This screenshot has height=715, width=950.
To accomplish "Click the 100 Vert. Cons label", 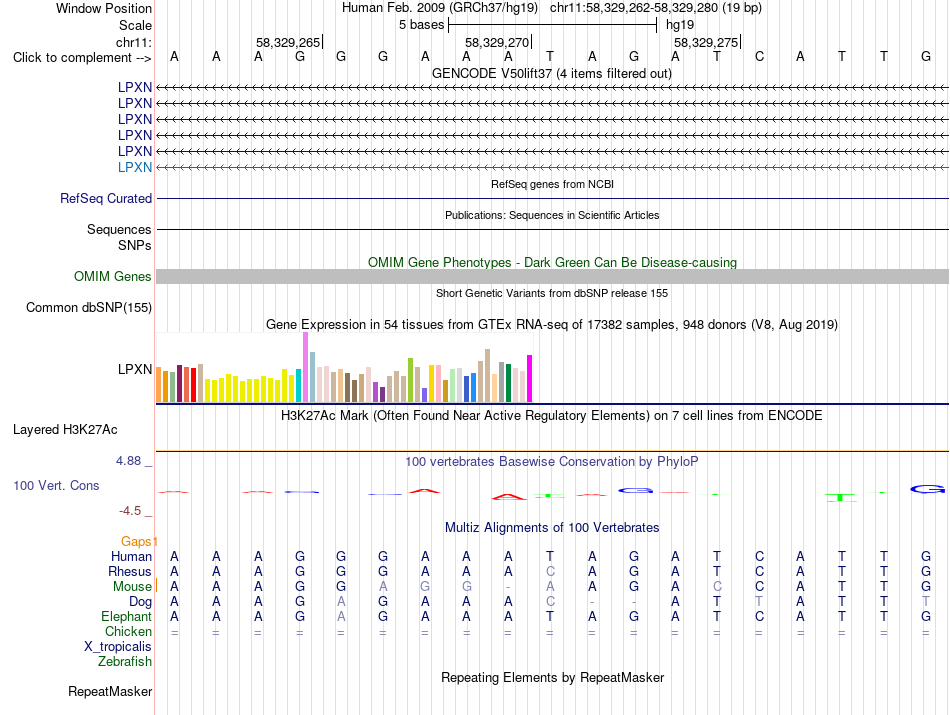I will coord(56,485).
